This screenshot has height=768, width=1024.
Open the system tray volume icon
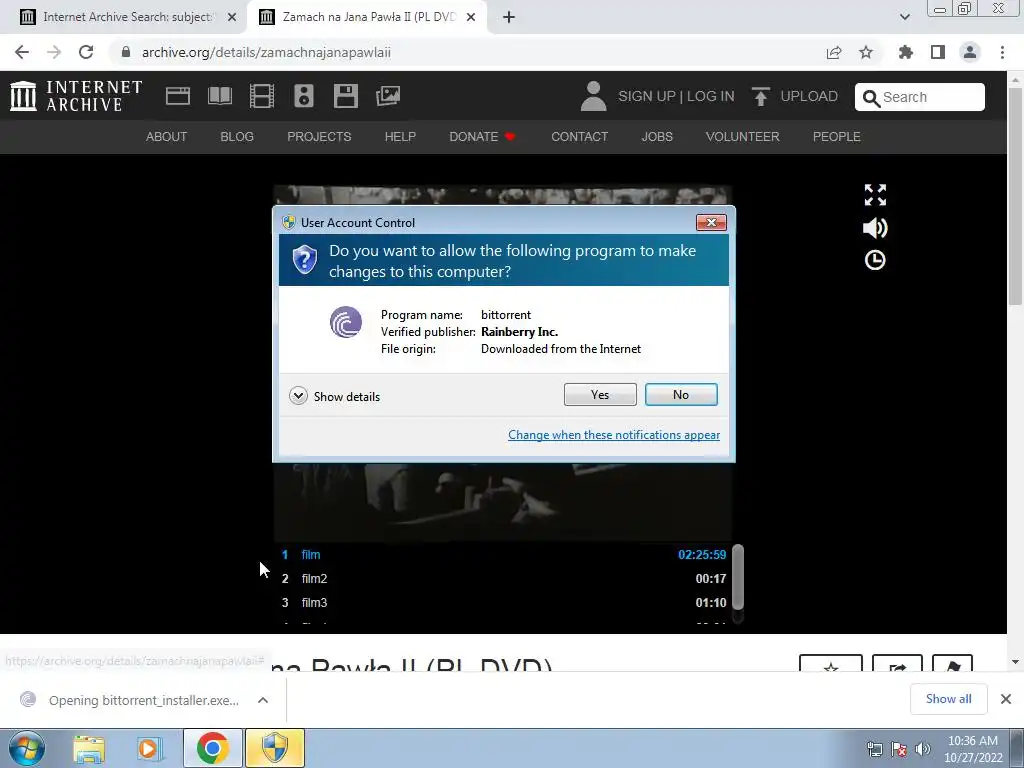pos(923,749)
